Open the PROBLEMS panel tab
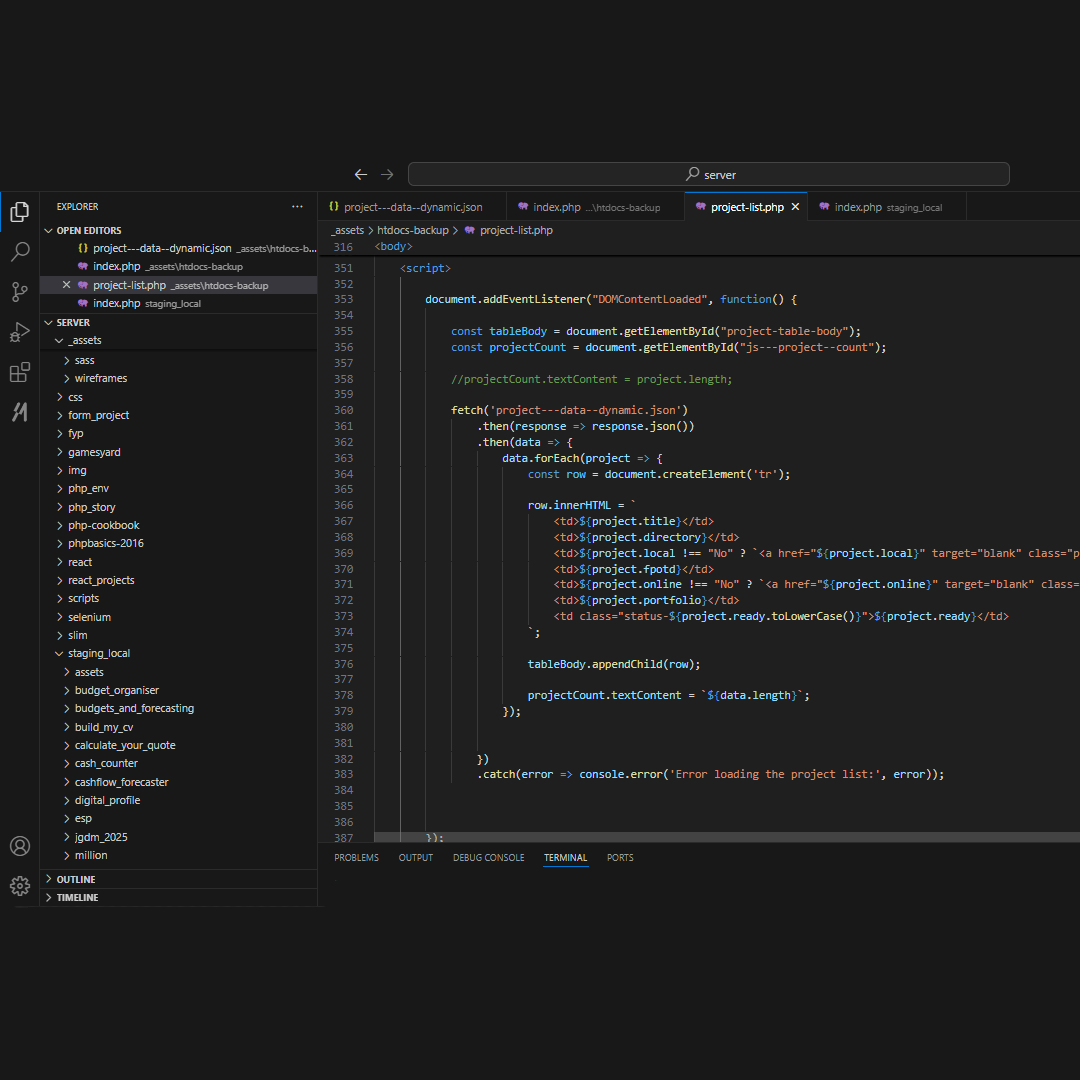Image resolution: width=1080 pixels, height=1080 pixels. click(x=356, y=858)
